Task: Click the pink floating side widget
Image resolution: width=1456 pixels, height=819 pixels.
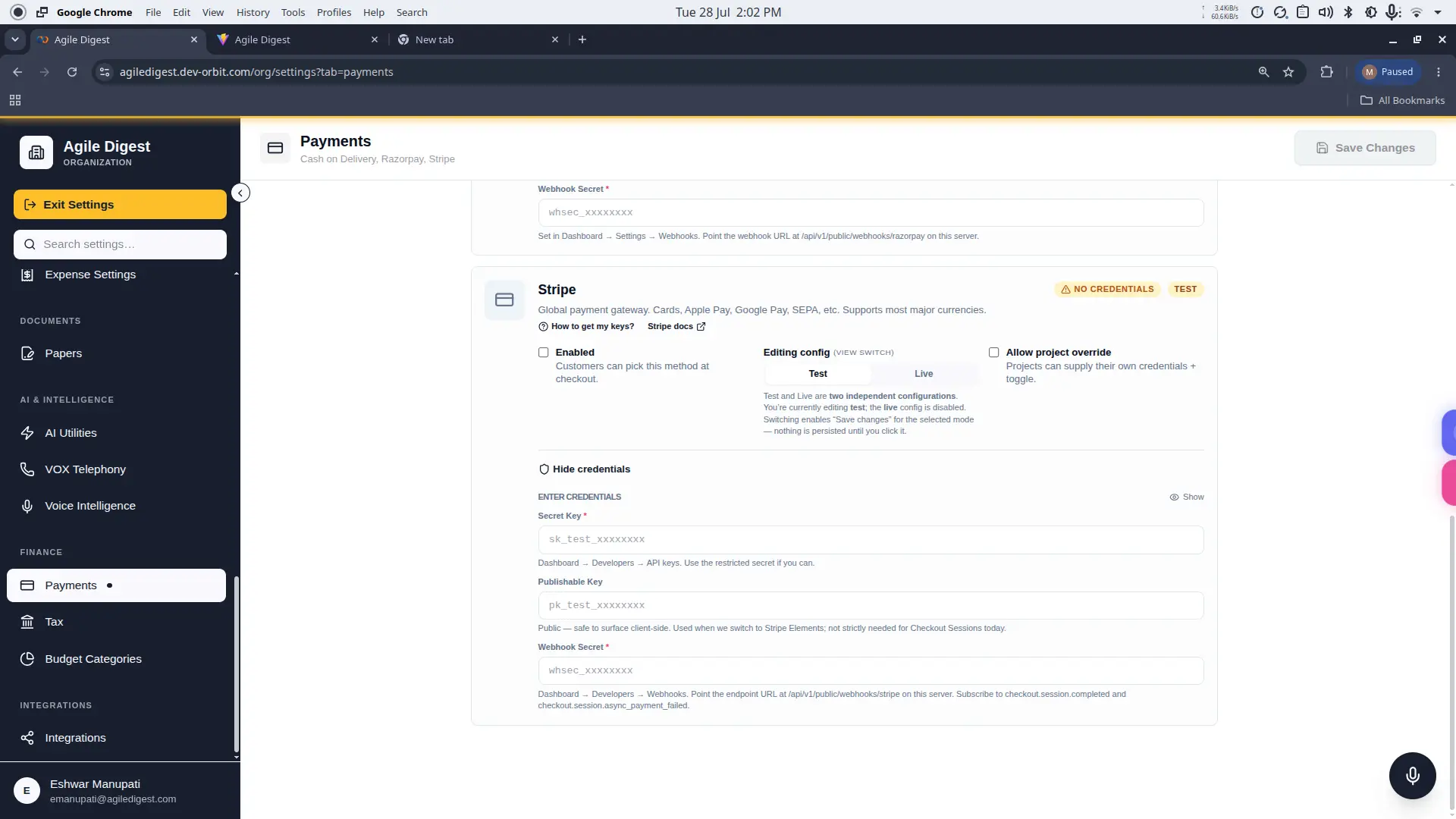Action: click(x=1449, y=482)
